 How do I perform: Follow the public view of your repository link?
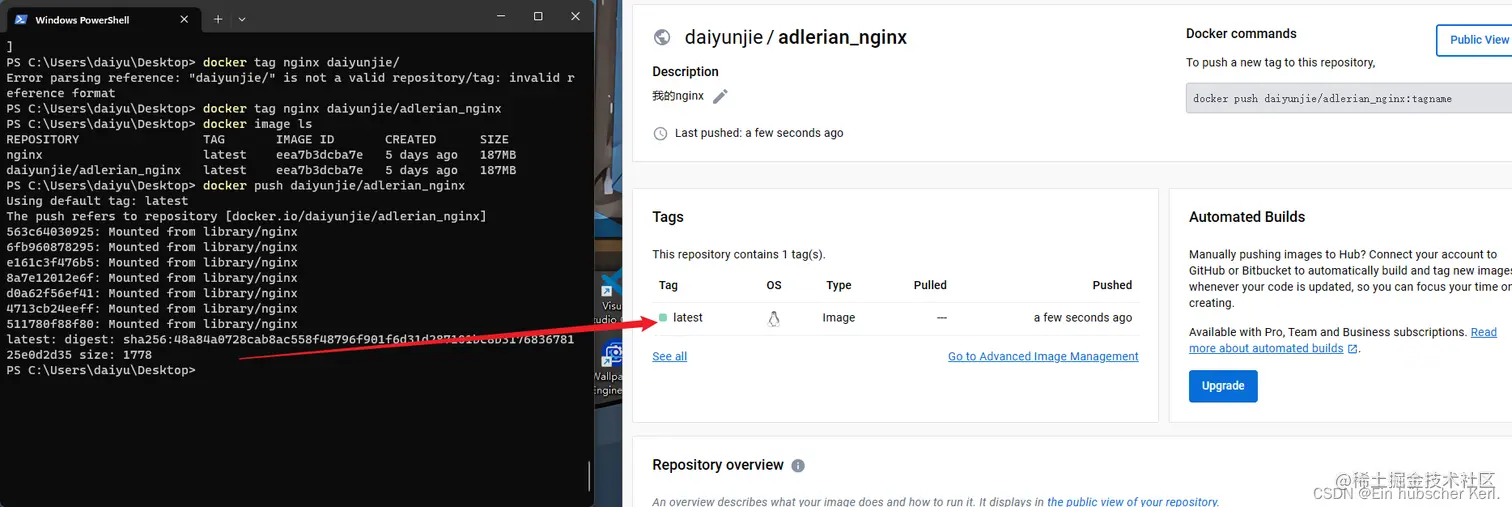pos(1133,502)
